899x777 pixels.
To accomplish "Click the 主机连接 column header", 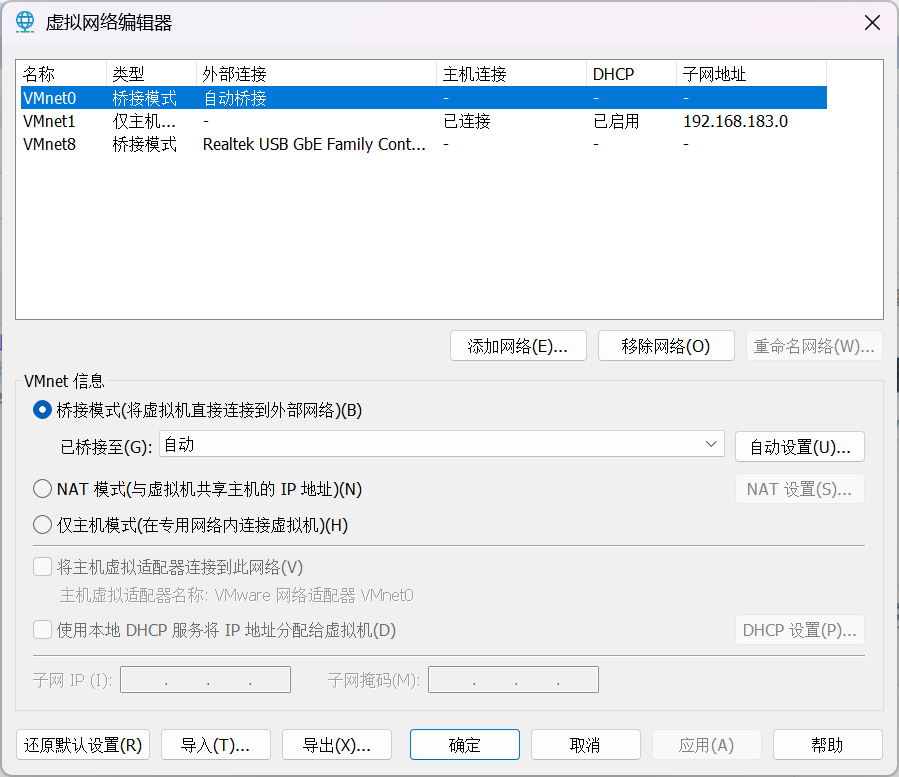I will [511, 74].
